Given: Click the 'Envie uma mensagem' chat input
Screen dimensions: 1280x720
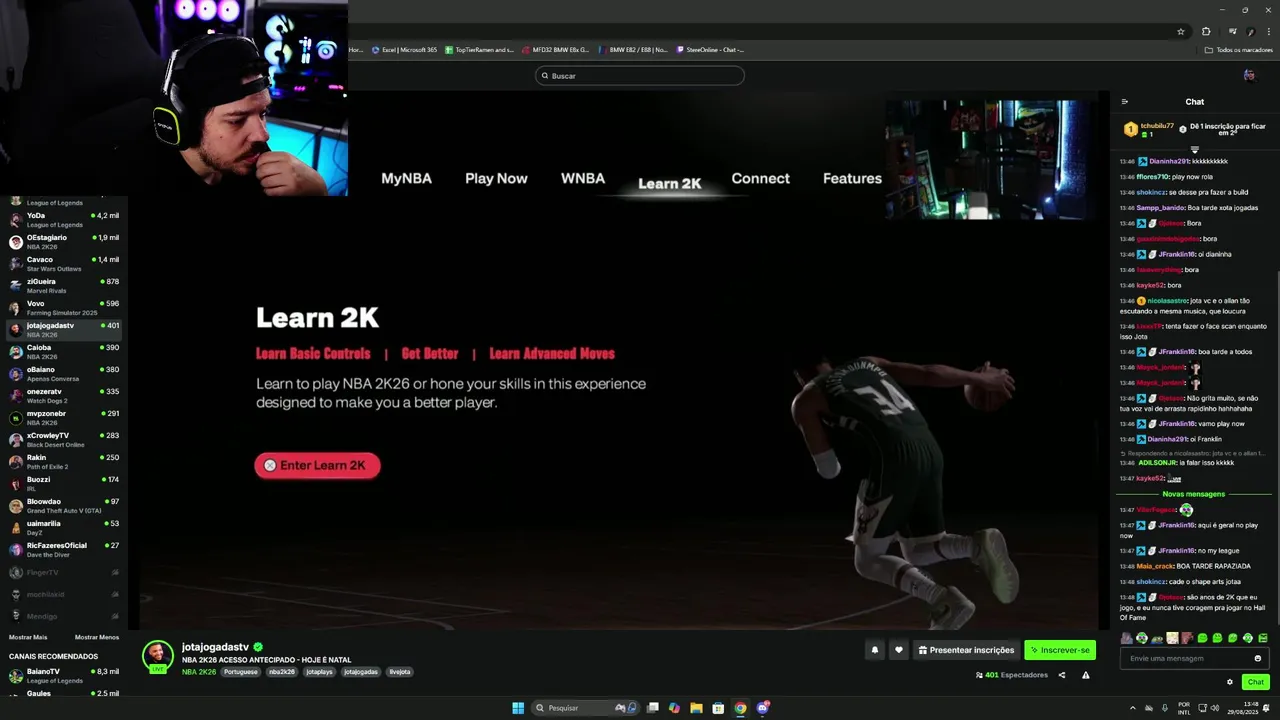Looking at the screenshot, I should point(1193,658).
